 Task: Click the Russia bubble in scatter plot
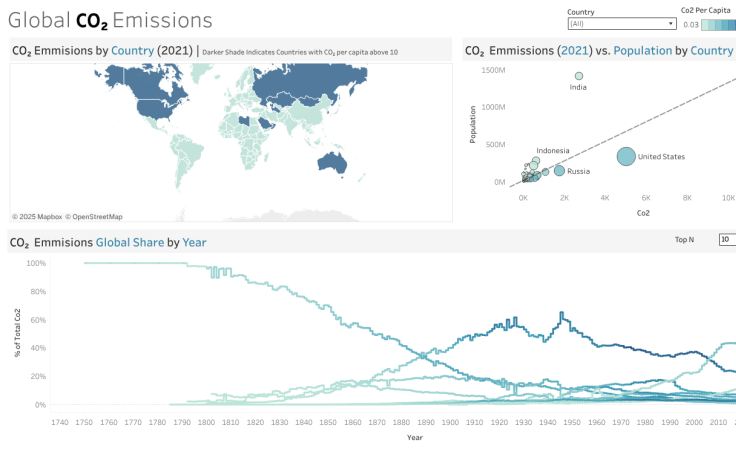tap(559, 171)
